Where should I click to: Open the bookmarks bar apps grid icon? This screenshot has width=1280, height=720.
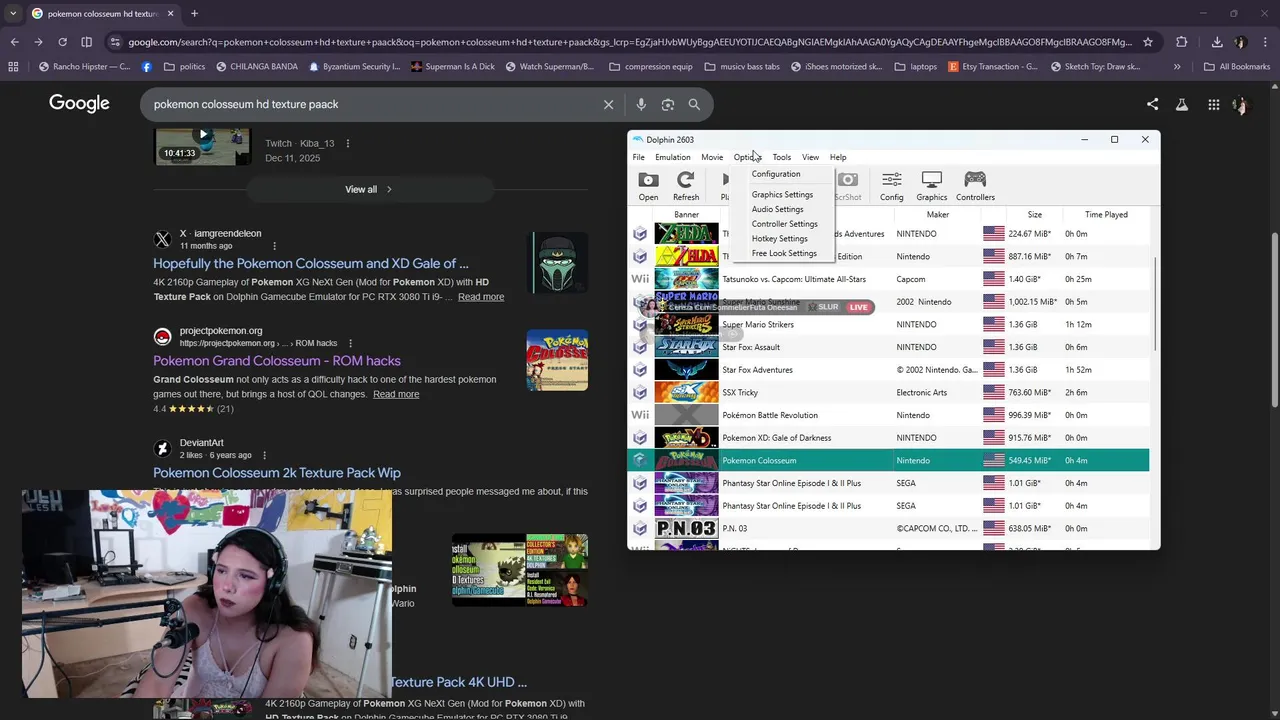coord(13,67)
